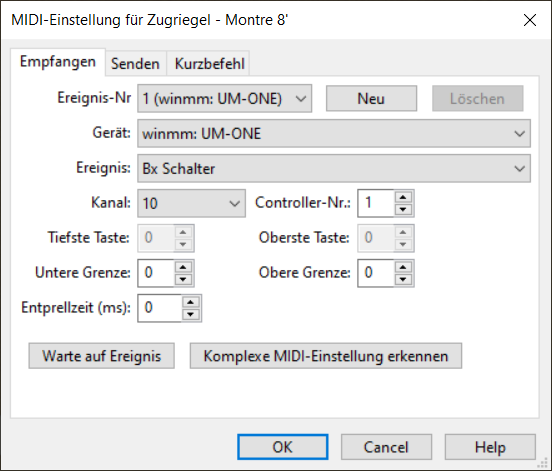This screenshot has width=552, height=471.
Task: Click Warte auf Ereignis button
Action: [101, 356]
